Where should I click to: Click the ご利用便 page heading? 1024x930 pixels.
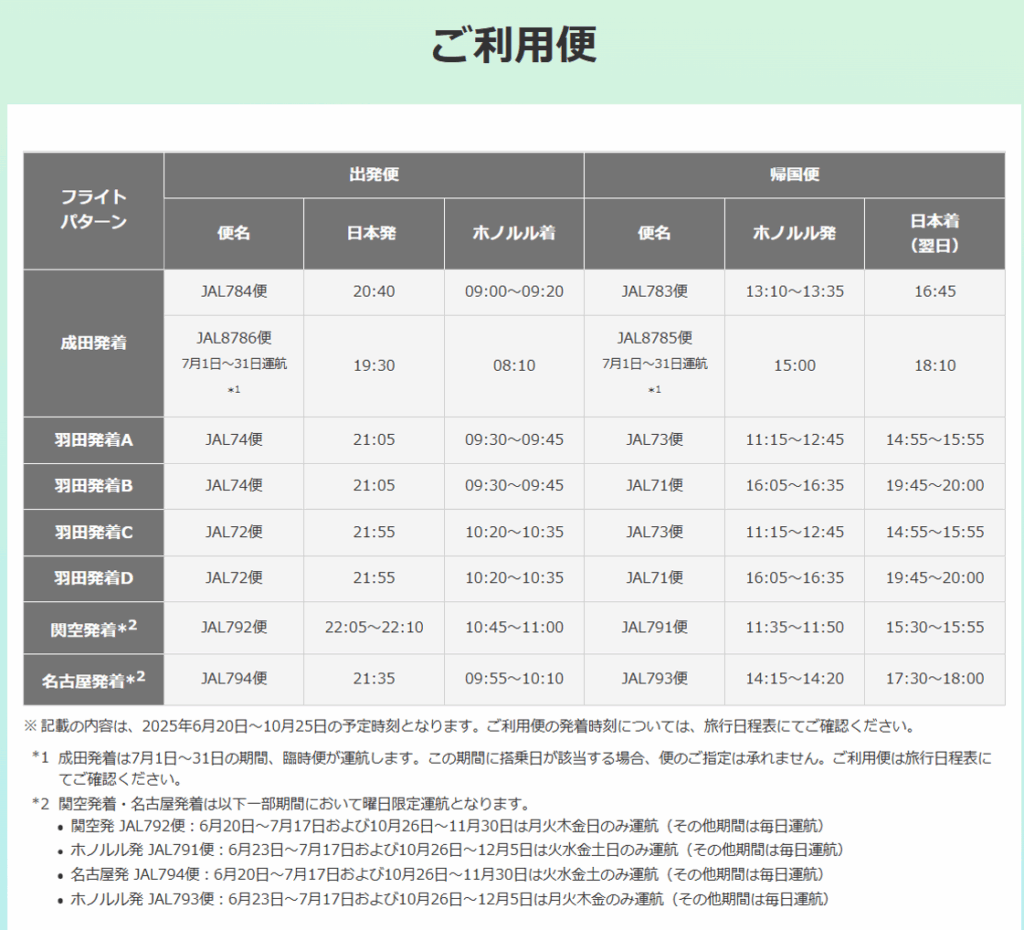point(513,45)
